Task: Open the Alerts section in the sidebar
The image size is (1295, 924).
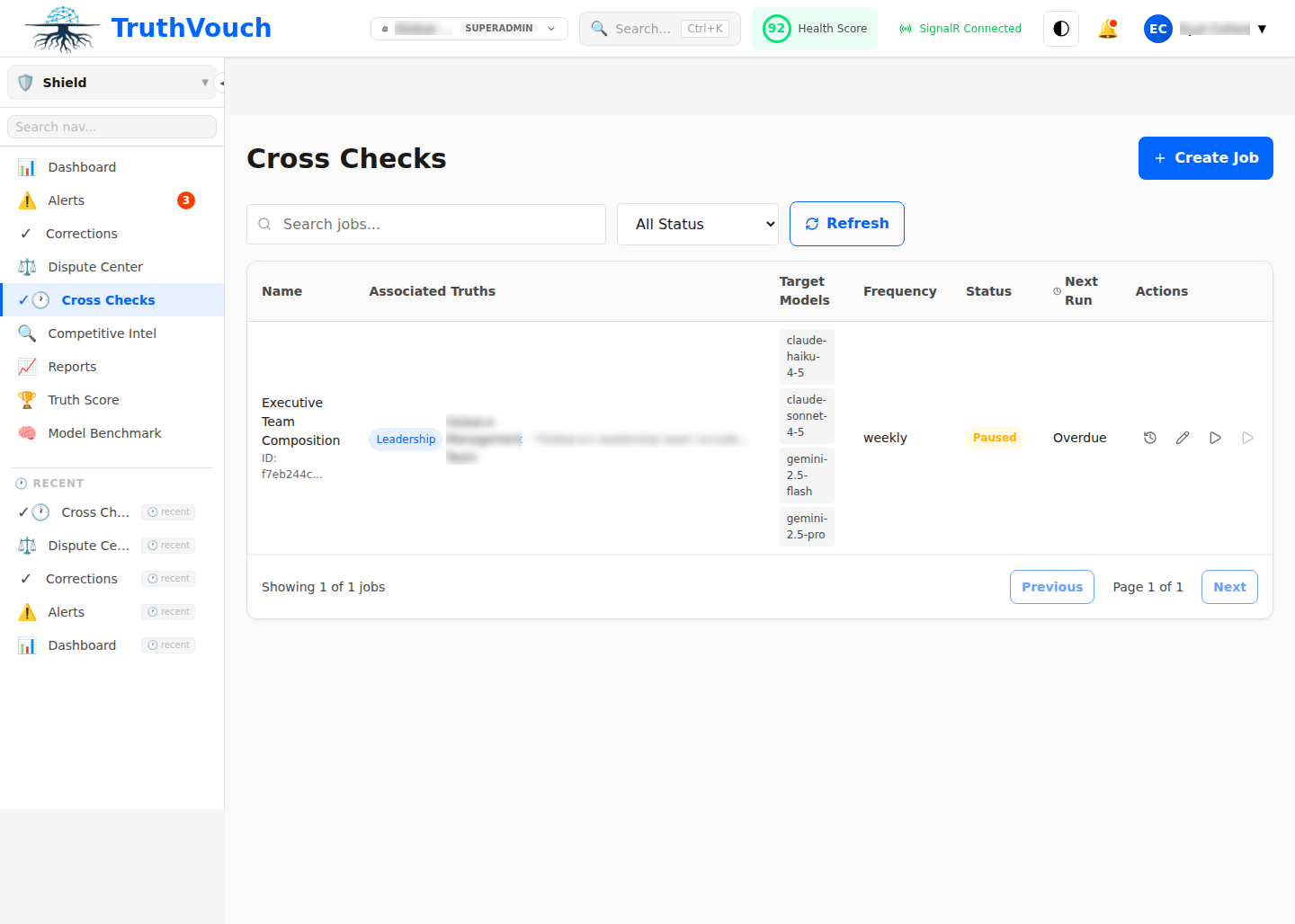Action: 67,200
